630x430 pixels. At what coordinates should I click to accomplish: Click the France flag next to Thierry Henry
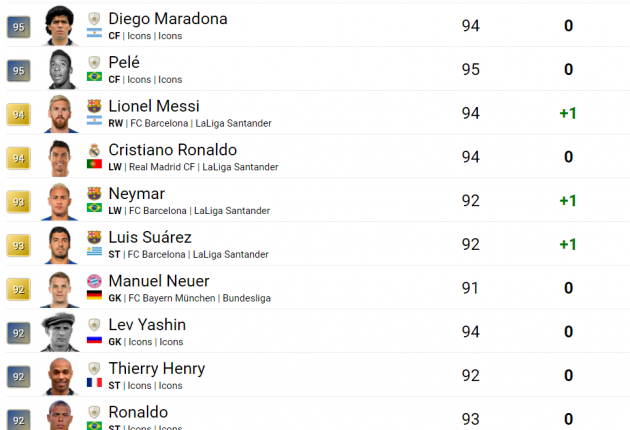click(x=94, y=383)
